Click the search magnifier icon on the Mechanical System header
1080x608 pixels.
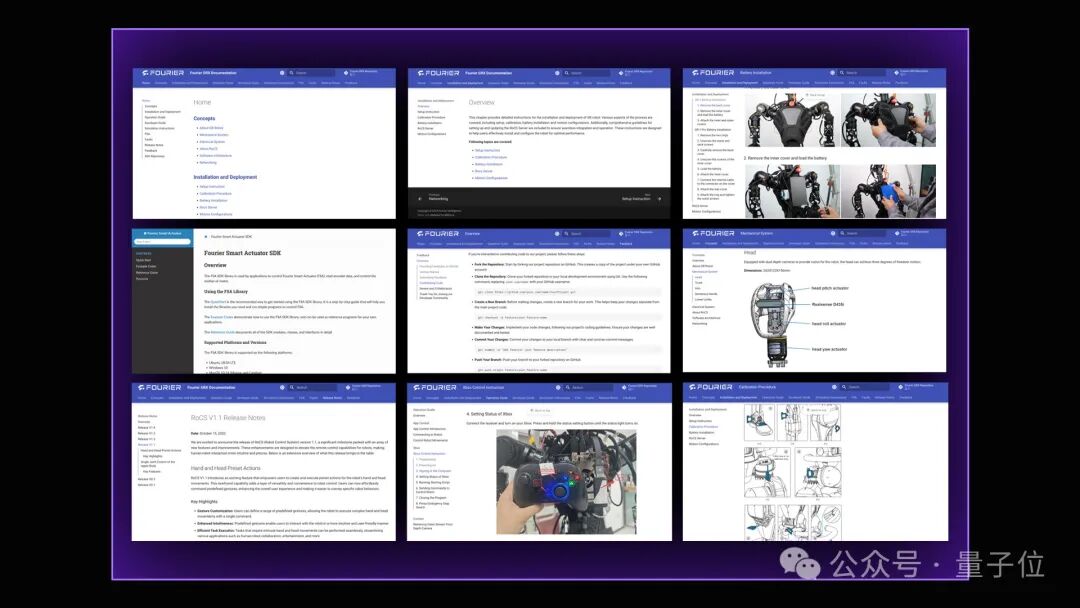click(x=842, y=233)
